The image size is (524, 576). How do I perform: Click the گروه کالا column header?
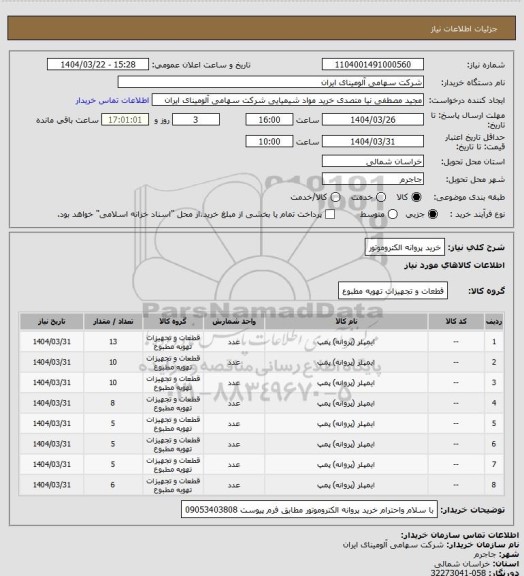click(x=173, y=321)
